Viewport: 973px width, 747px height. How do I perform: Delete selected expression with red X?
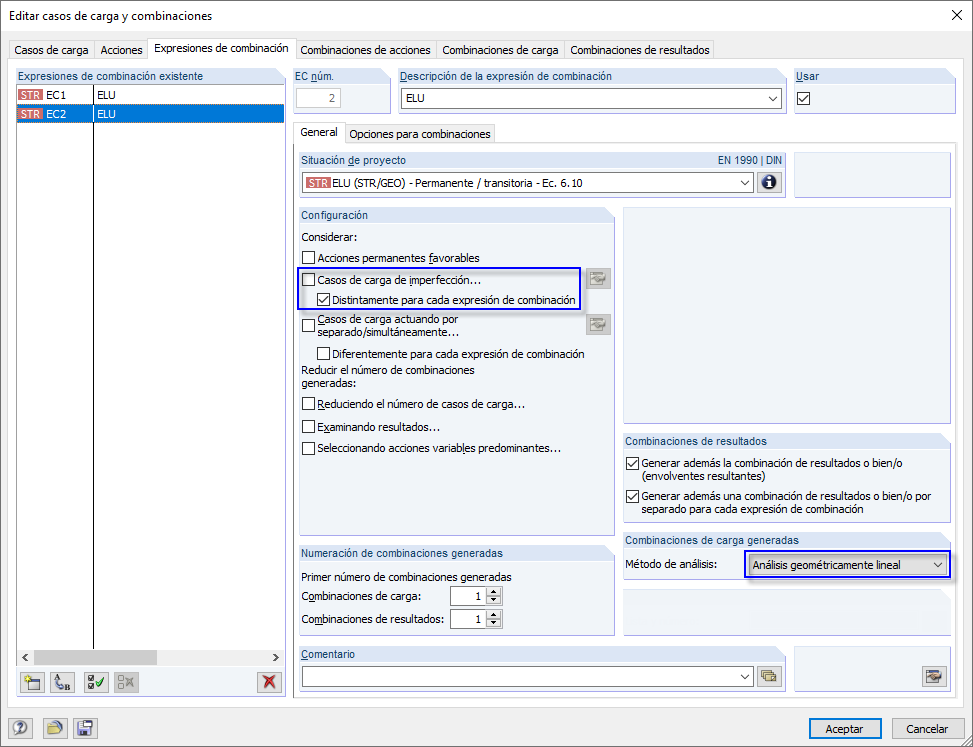[x=269, y=682]
